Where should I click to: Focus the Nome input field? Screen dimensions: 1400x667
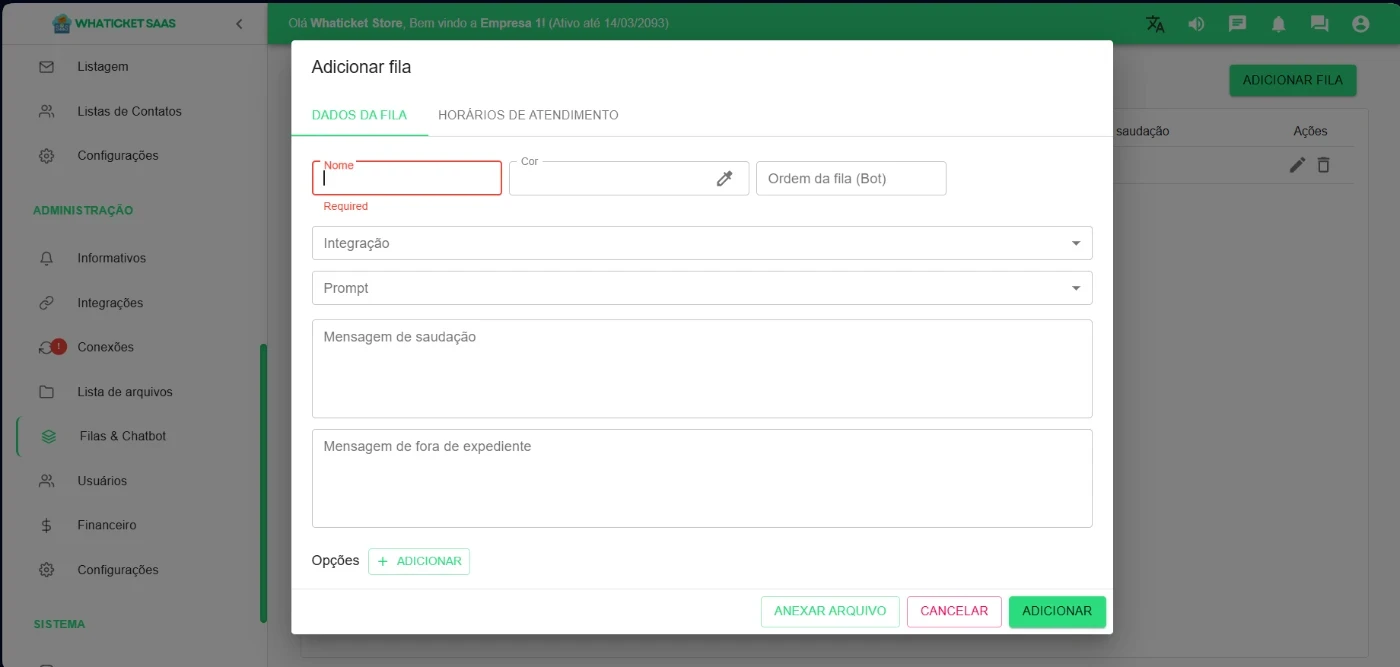click(x=407, y=179)
